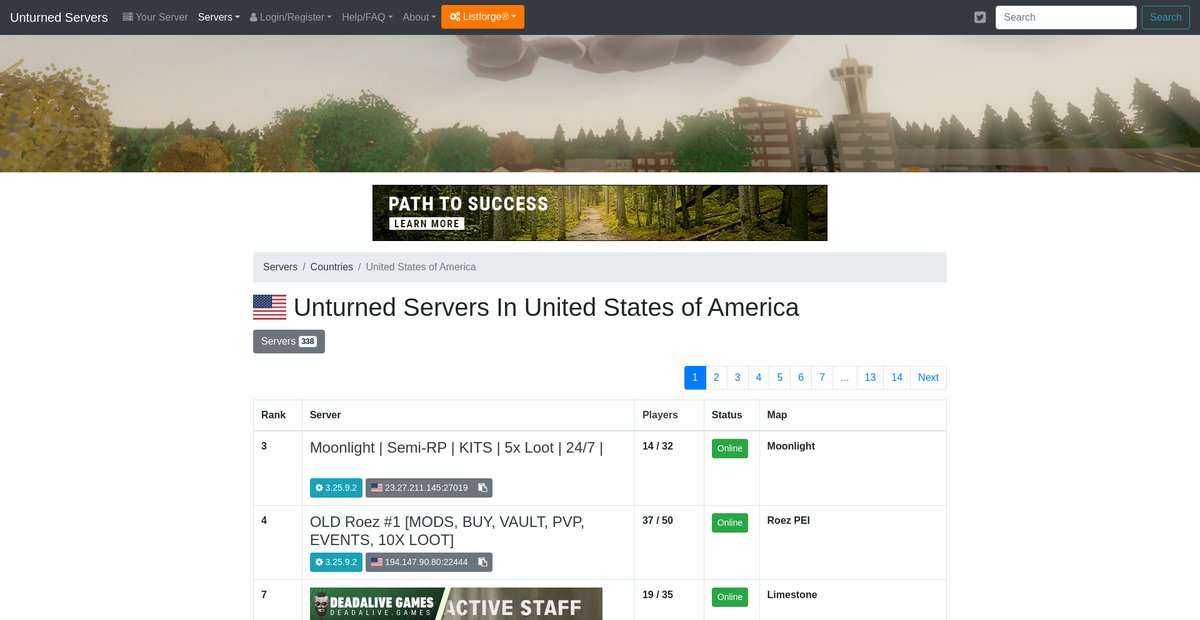Copy IP address 194.147.90.80:22444
This screenshot has width=1200, height=620.
(482, 562)
